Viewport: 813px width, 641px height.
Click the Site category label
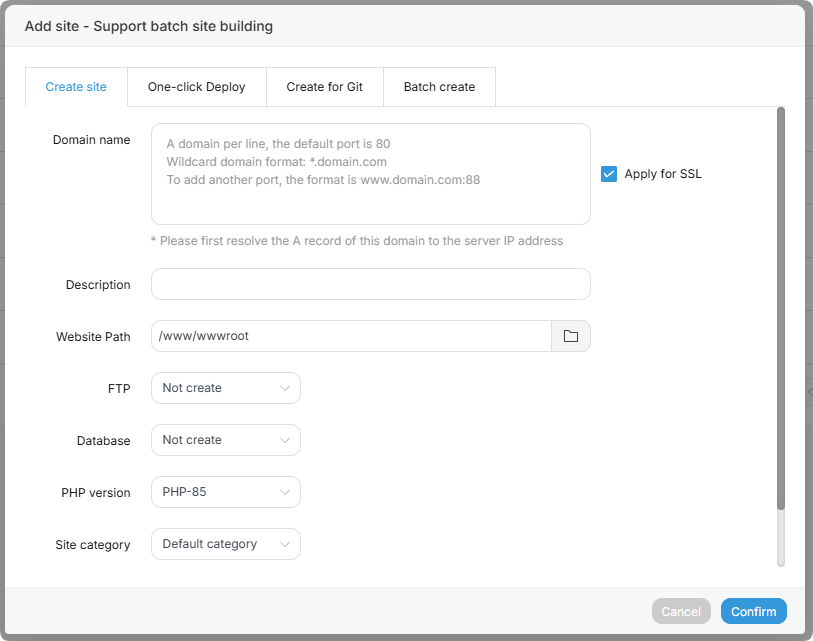(x=92, y=545)
